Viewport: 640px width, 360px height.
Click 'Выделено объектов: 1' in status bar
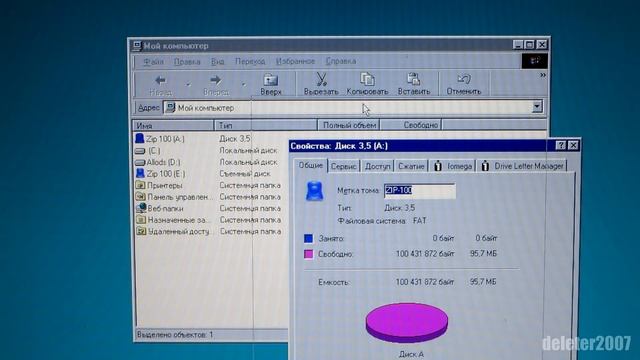click(x=175, y=335)
